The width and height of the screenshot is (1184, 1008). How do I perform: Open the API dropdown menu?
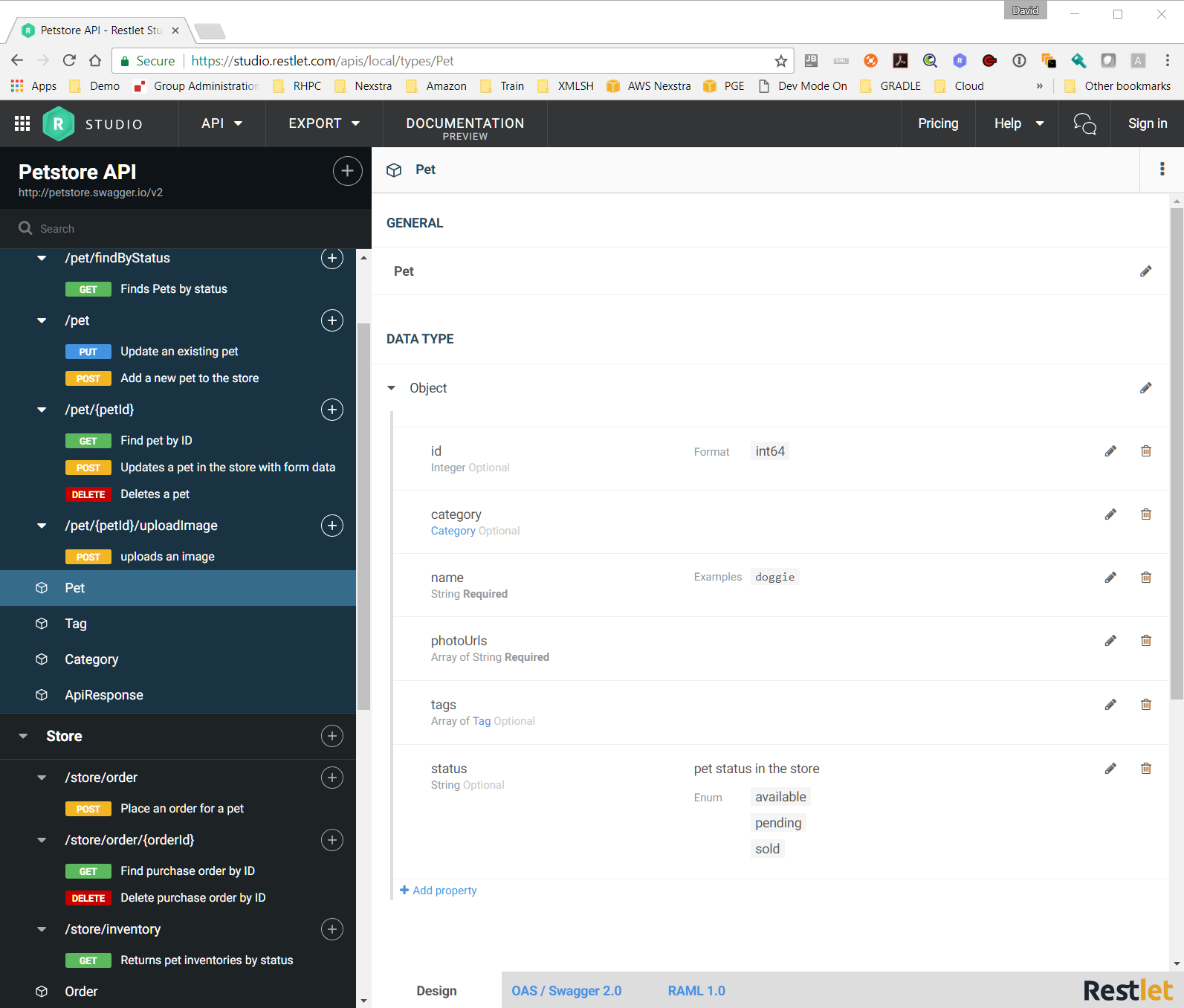click(x=221, y=123)
